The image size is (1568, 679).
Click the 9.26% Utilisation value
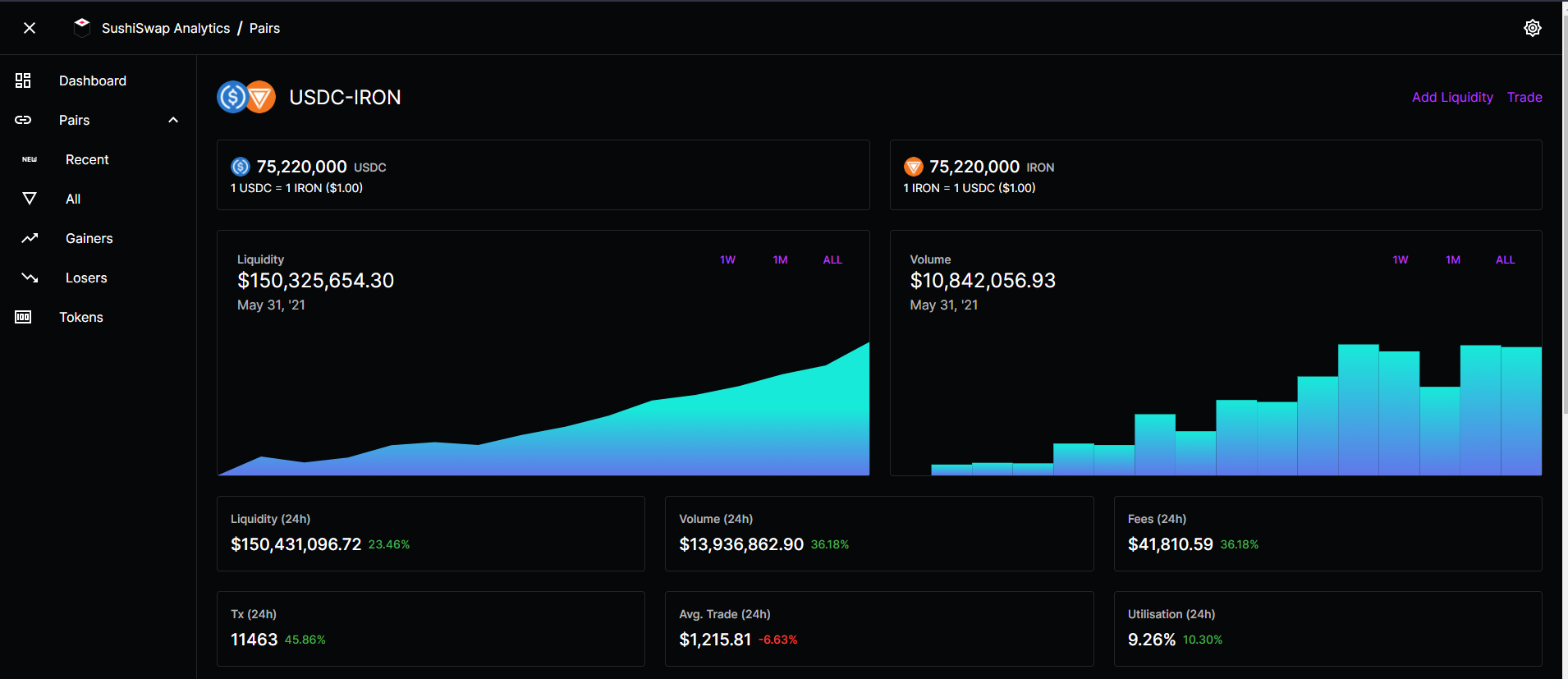coord(1152,640)
